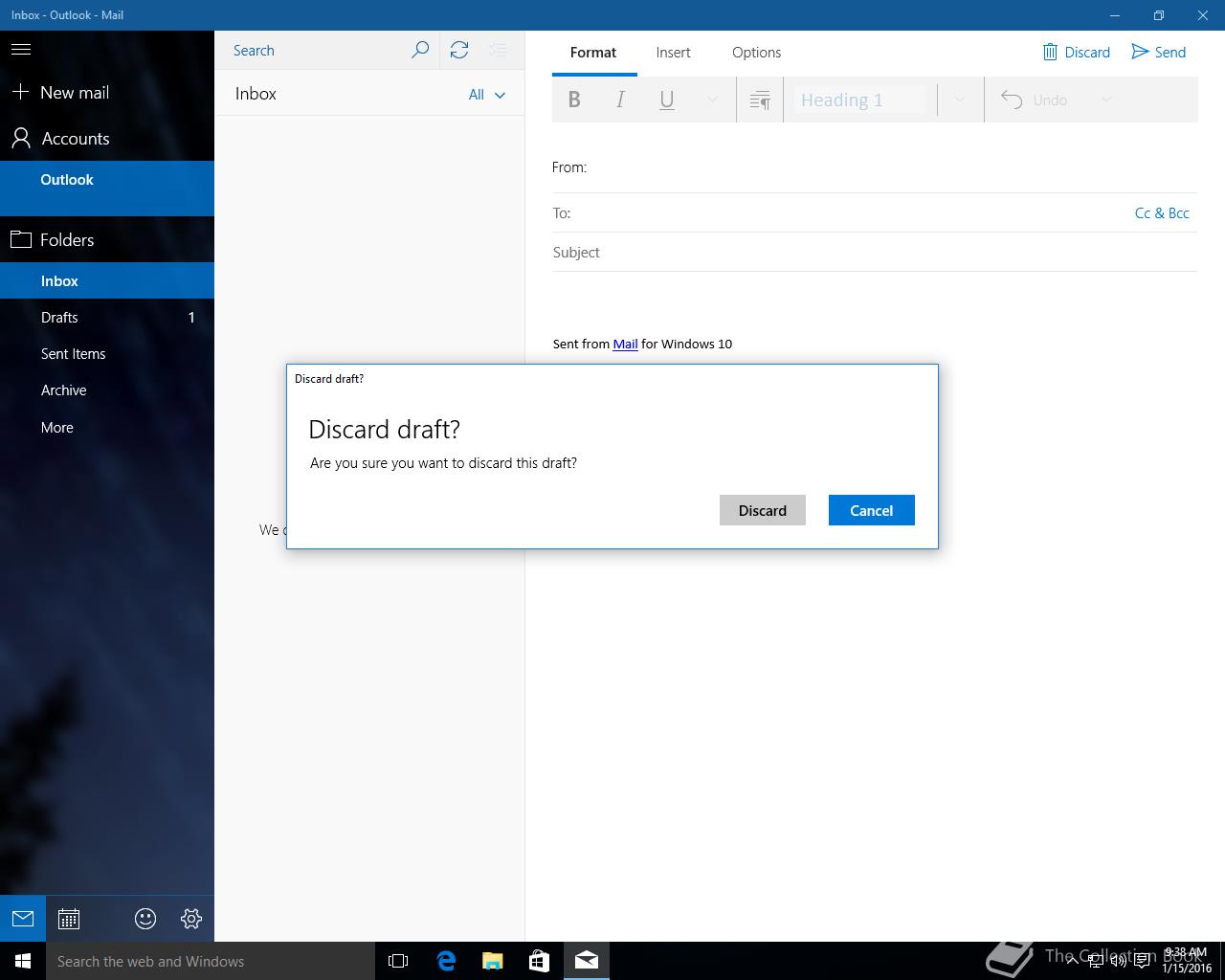
Task: Toggle Underline formatting
Action: click(x=667, y=100)
